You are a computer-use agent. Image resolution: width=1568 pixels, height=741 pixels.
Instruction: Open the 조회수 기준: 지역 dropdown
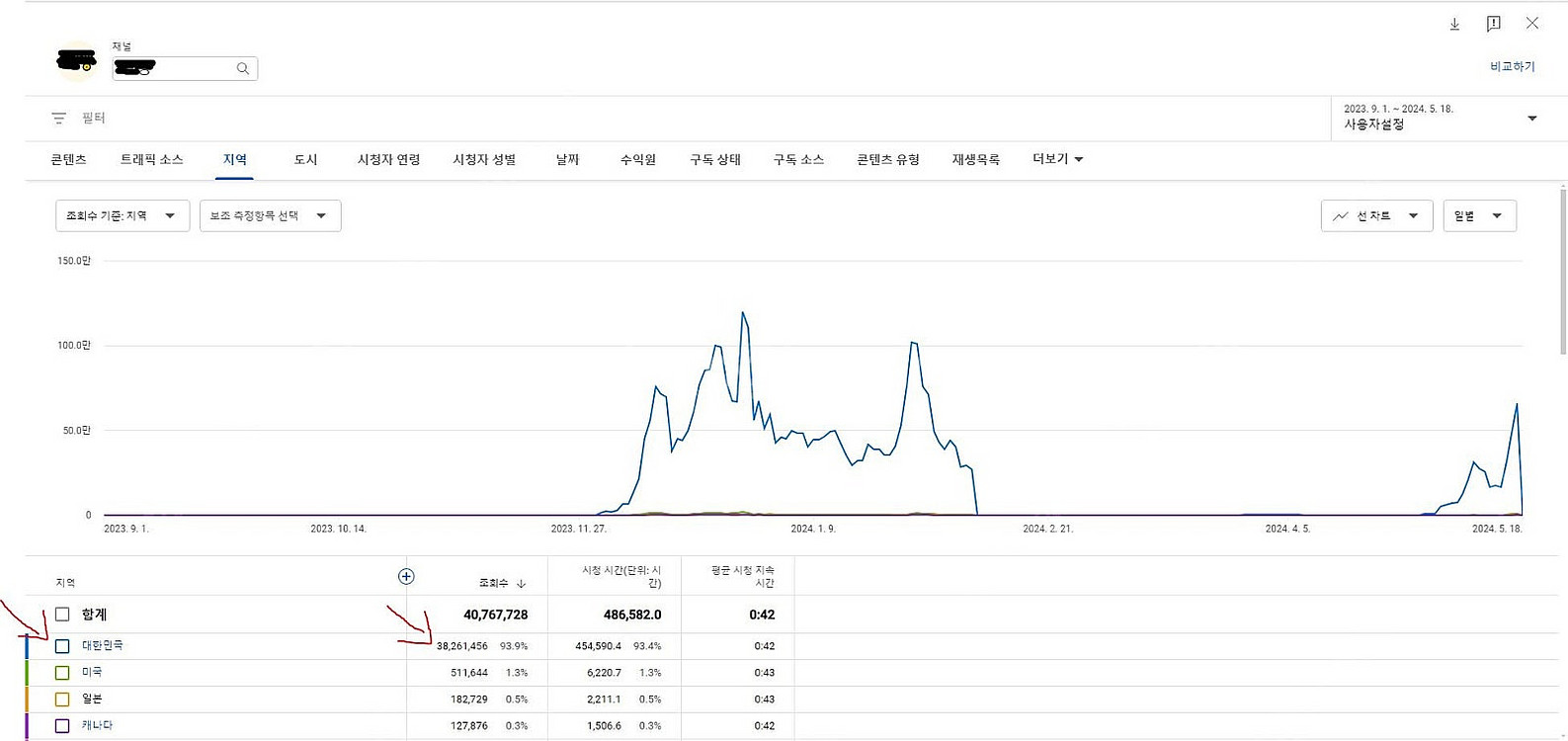(123, 215)
